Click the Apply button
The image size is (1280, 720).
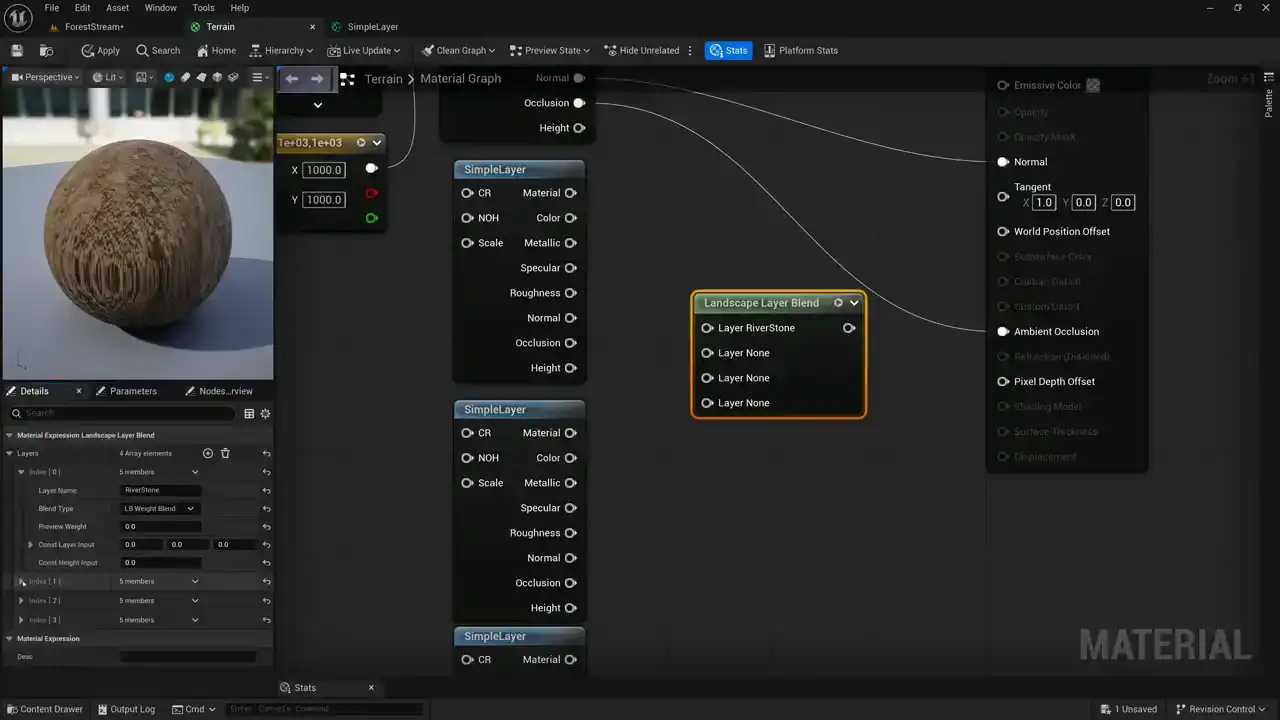100,51
